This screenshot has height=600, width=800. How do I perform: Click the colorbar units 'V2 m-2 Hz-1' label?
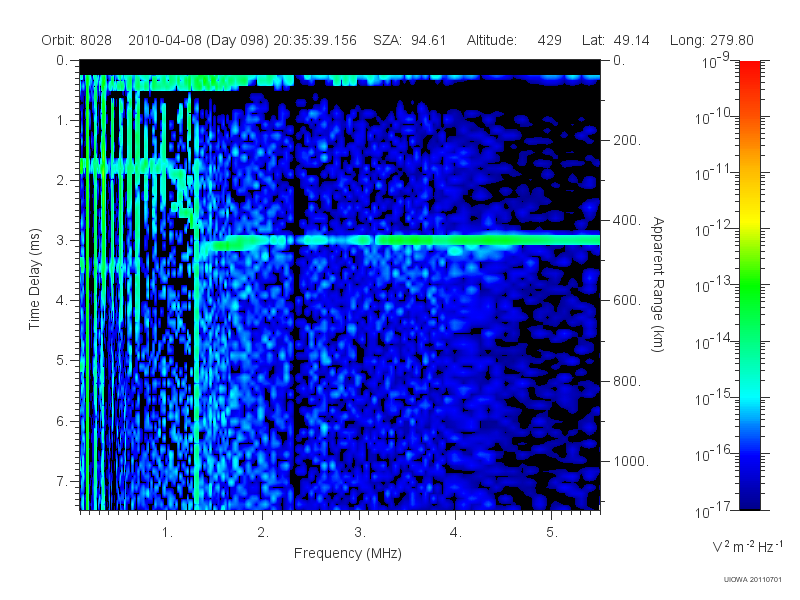[x=747, y=546]
